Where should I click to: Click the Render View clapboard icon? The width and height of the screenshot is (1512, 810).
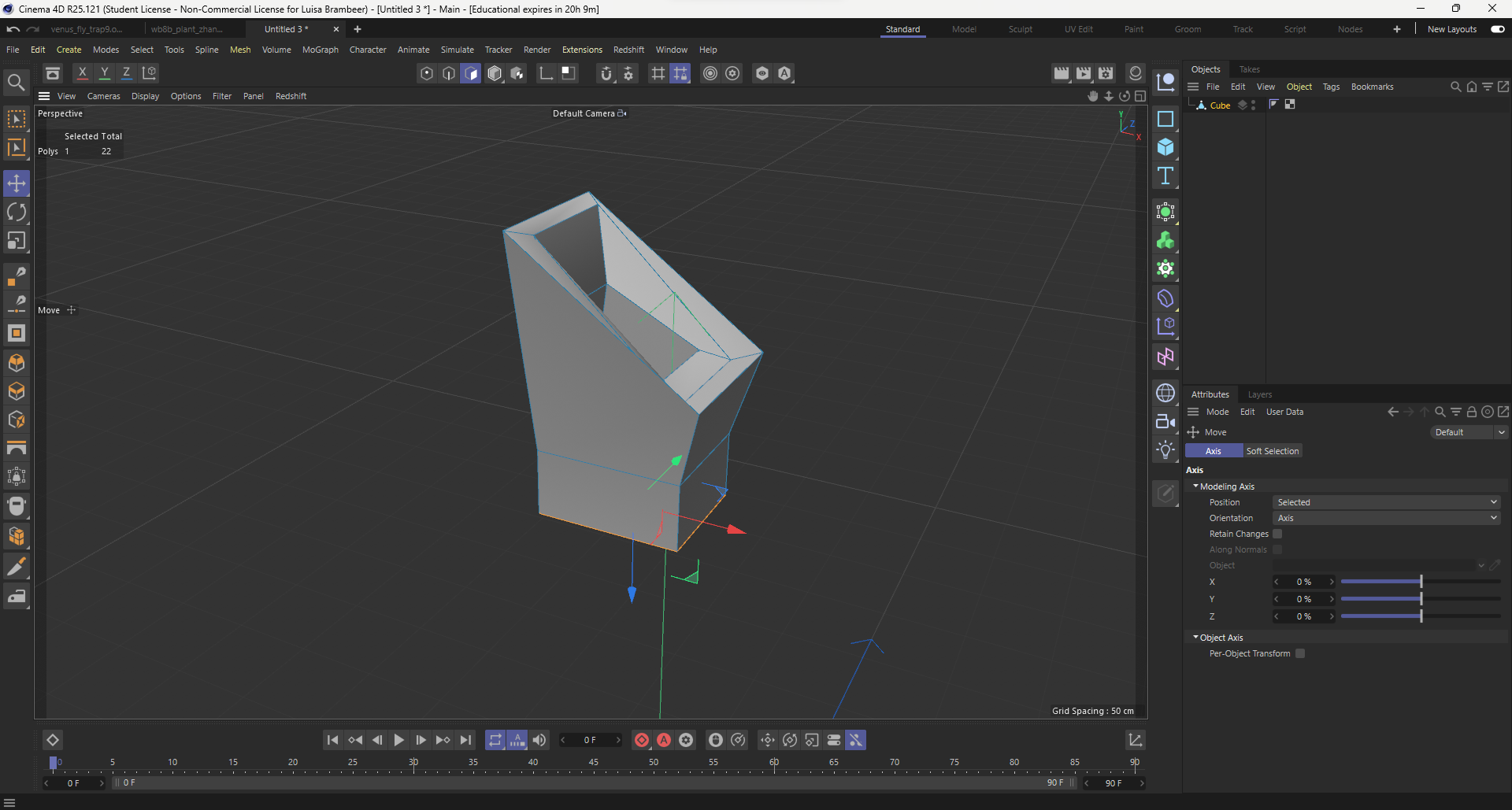(1062, 73)
